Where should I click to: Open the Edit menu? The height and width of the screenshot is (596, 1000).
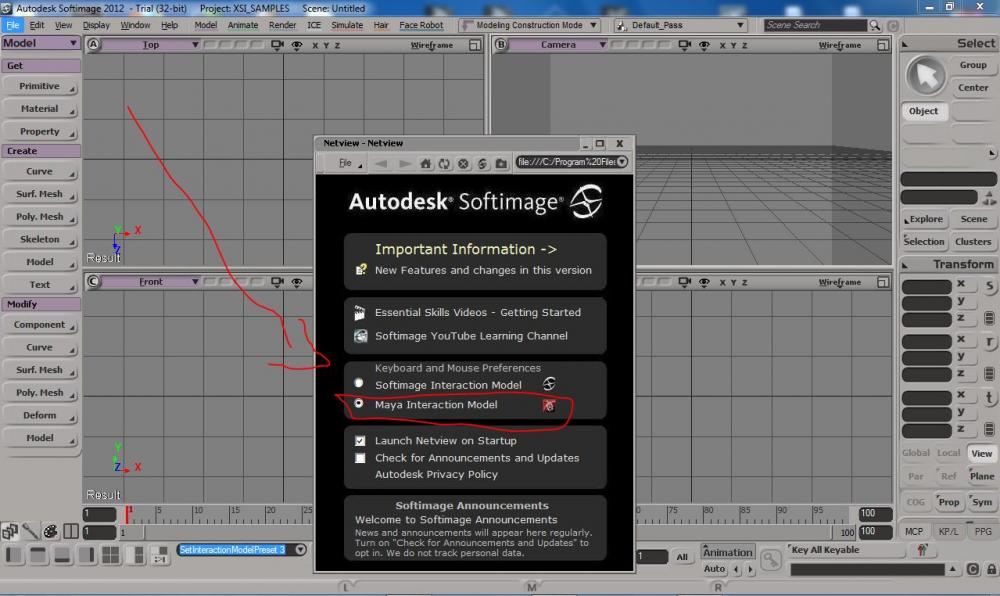tap(36, 25)
